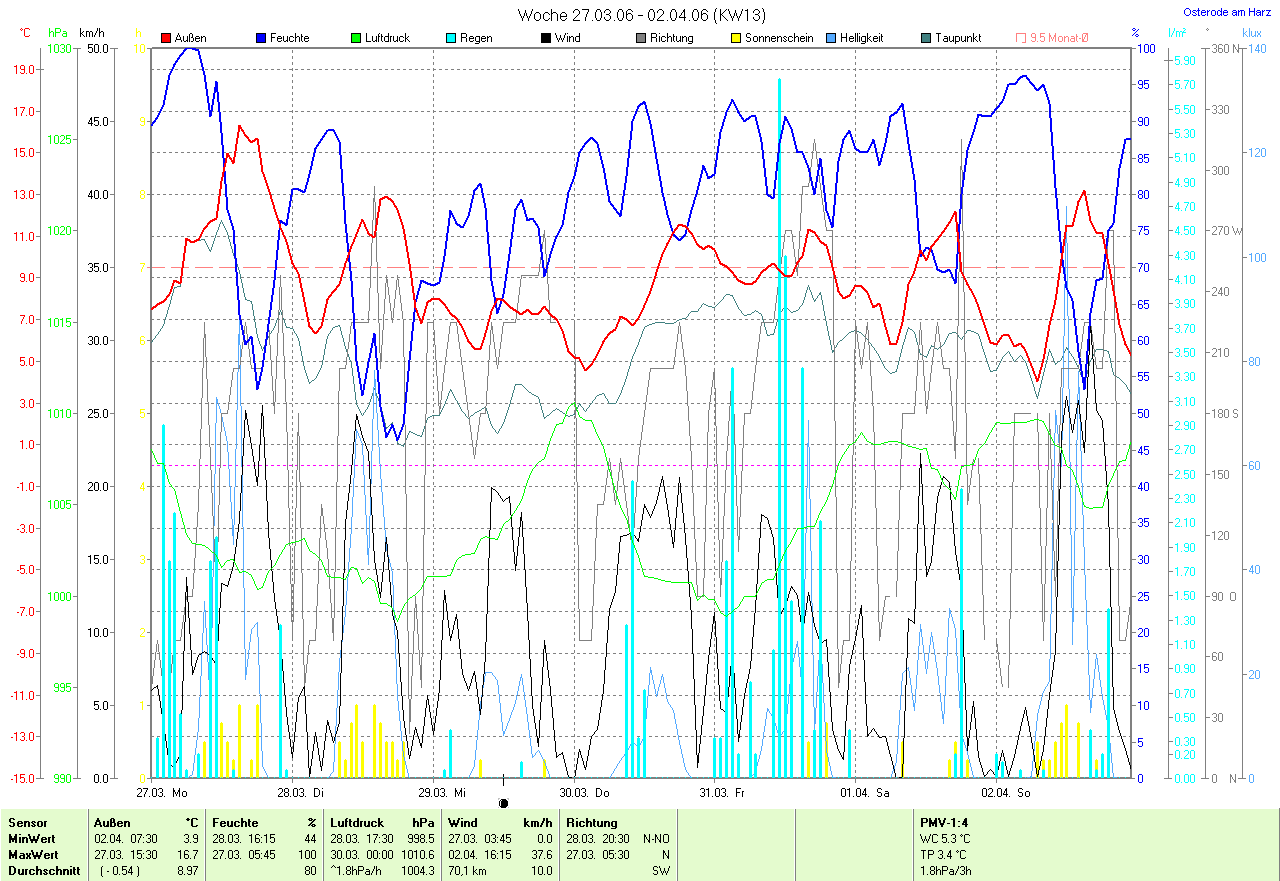Viewport: 1280px width, 881px height.
Task: Click the dark Taupunkt legend swatch
Action: (926, 38)
